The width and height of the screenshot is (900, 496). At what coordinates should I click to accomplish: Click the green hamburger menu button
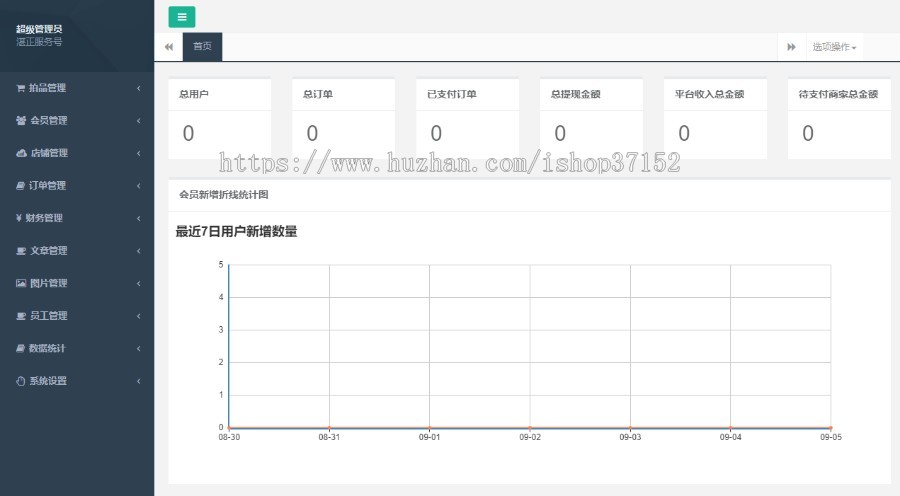(x=182, y=17)
